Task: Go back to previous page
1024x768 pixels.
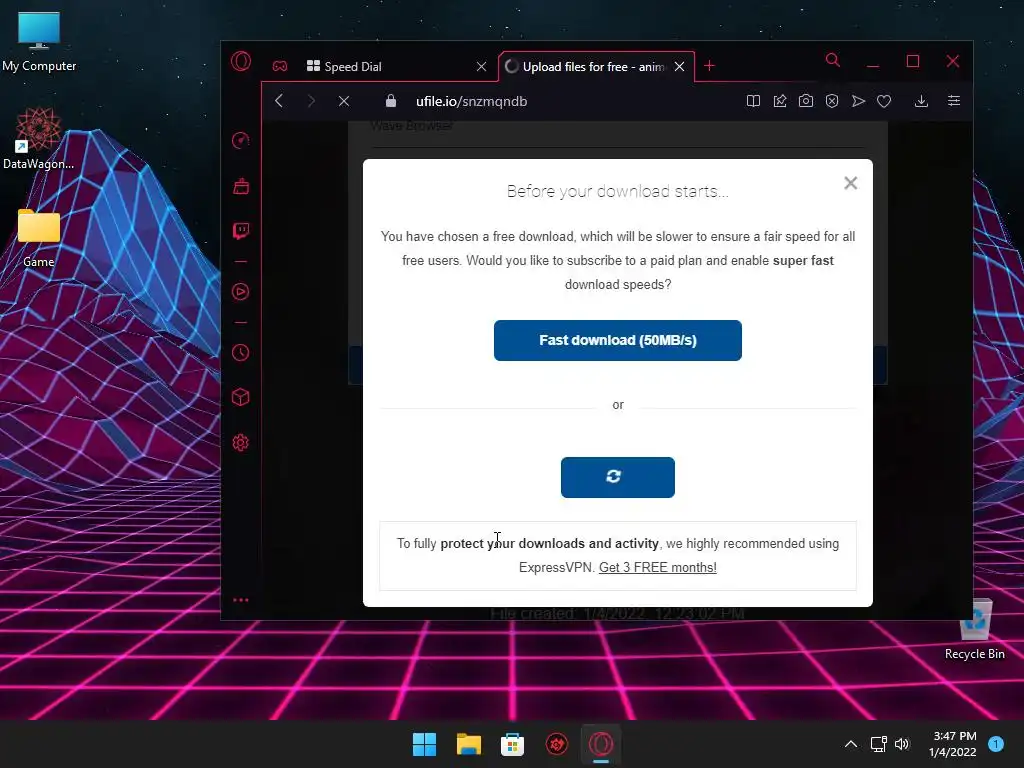Action: [279, 101]
